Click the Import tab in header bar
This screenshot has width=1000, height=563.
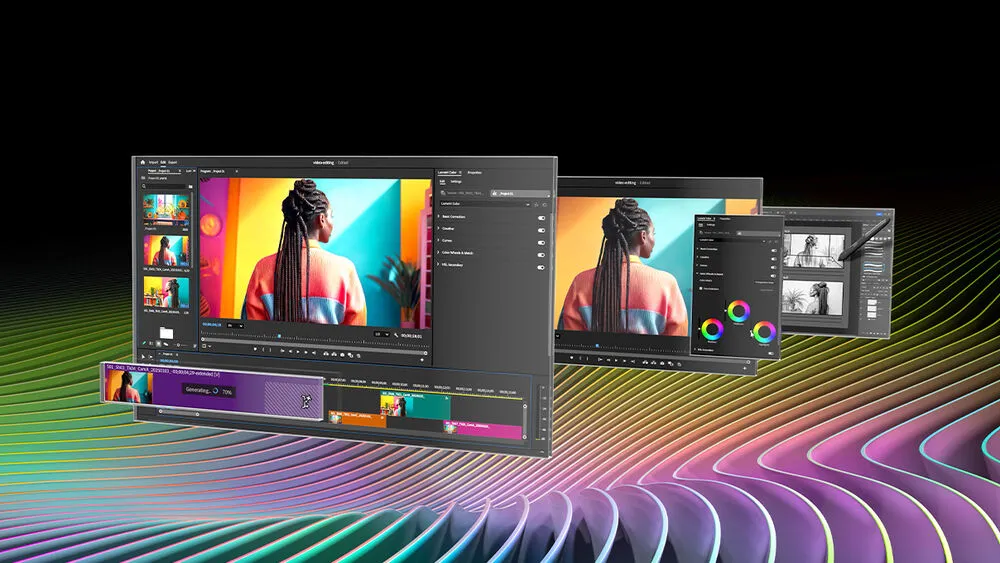(153, 162)
